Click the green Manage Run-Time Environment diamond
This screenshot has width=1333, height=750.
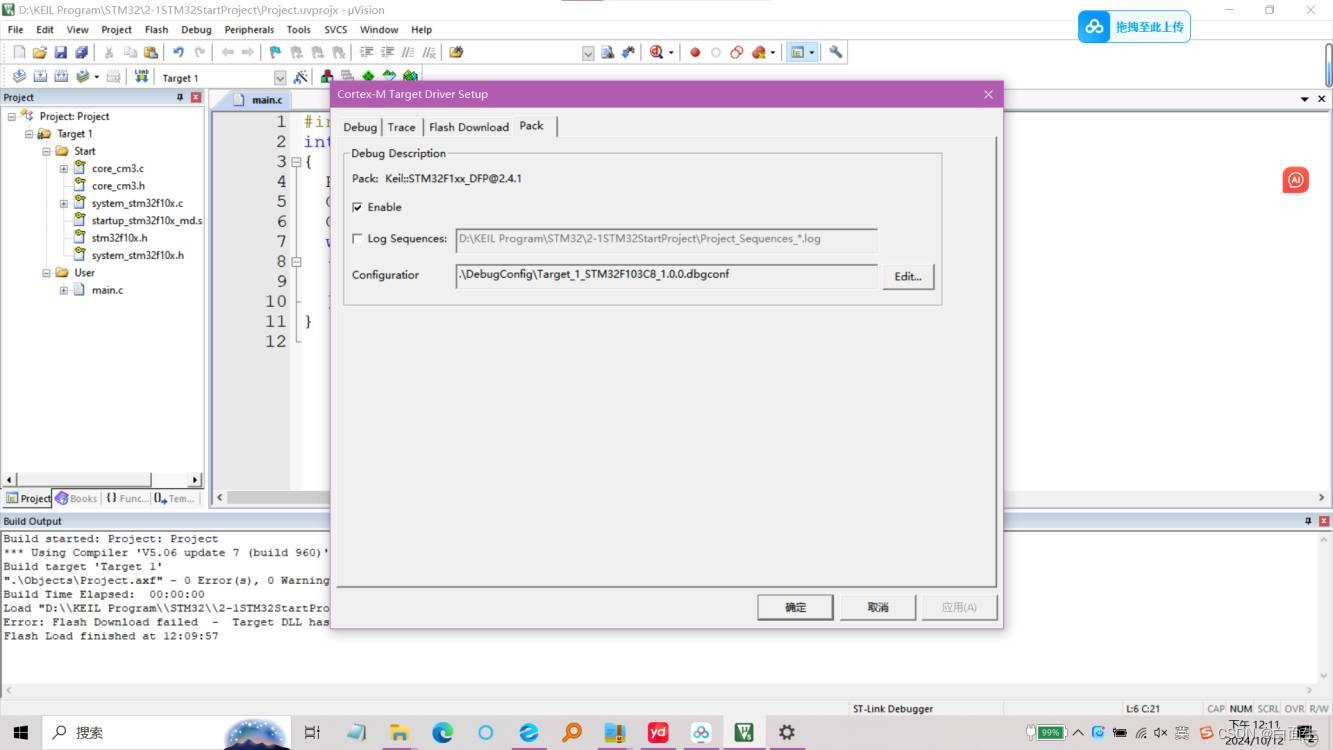pos(368,77)
